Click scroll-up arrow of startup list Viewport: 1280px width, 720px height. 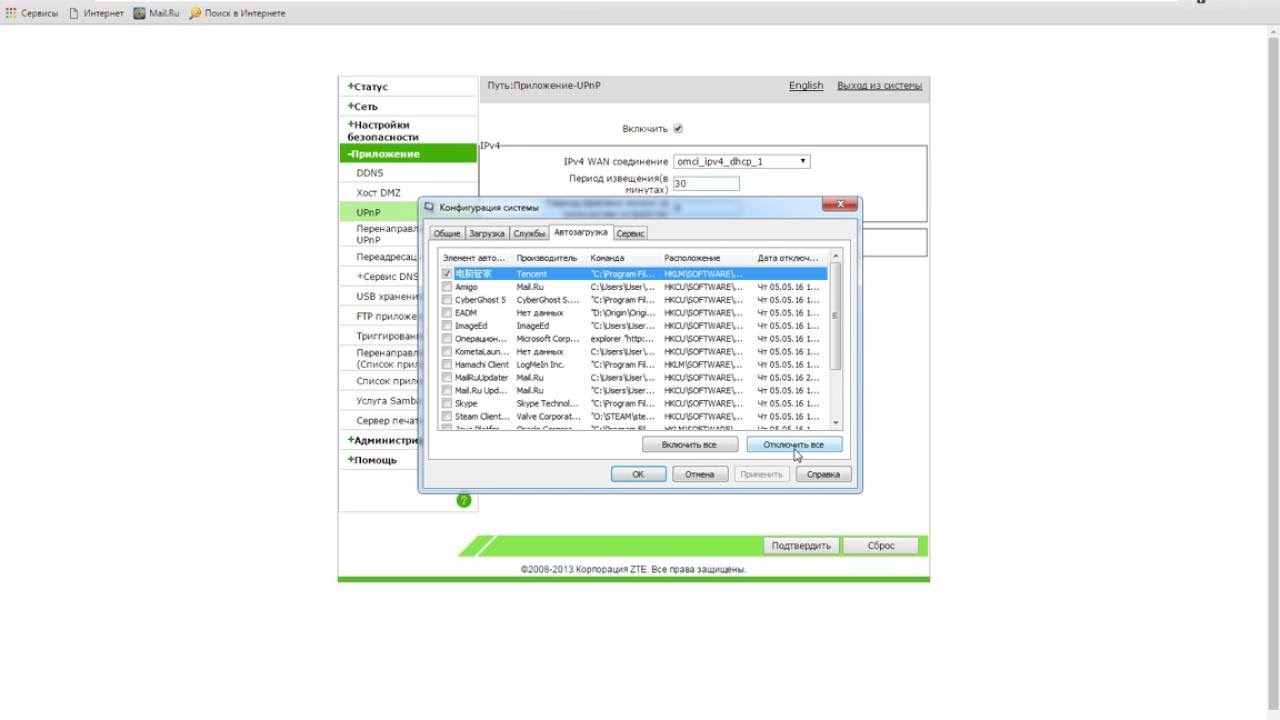pos(836,256)
